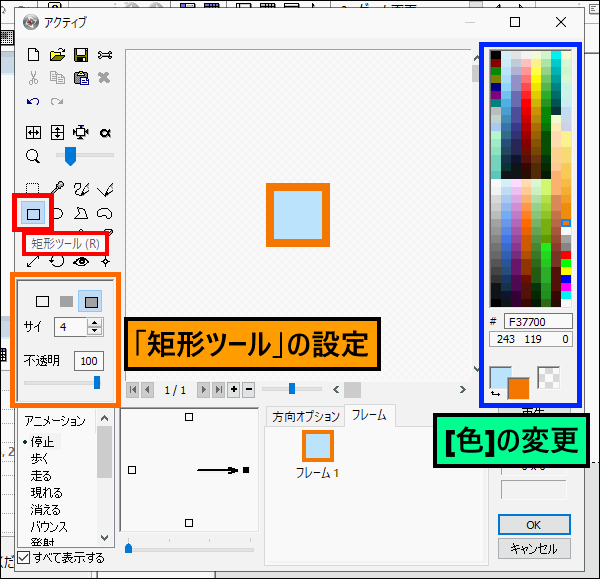The width and height of the screenshot is (600, 579).
Task: Click the right direction arrow point
Action: pyautogui.click(x=246, y=470)
